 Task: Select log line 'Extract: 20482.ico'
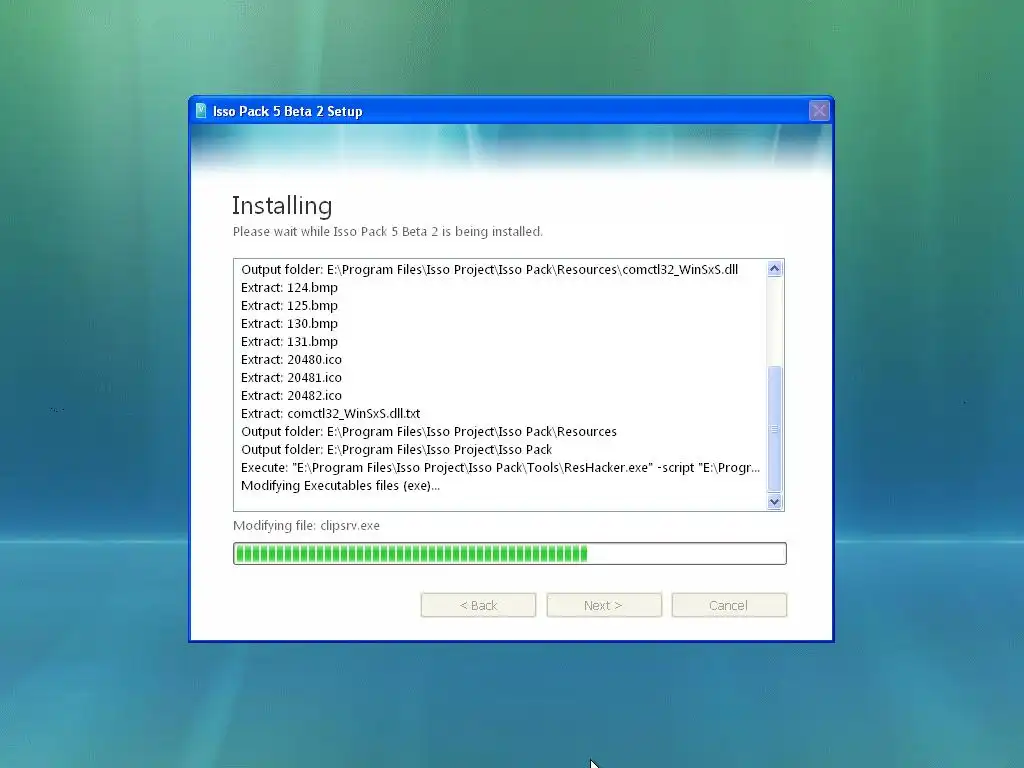tap(291, 395)
